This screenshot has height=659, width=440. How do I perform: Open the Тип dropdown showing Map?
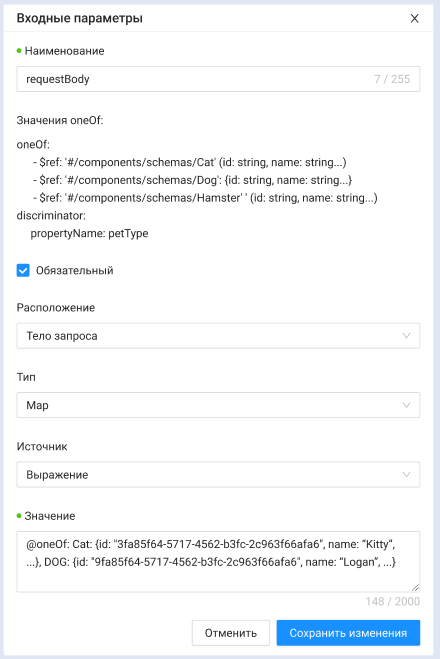coord(218,405)
